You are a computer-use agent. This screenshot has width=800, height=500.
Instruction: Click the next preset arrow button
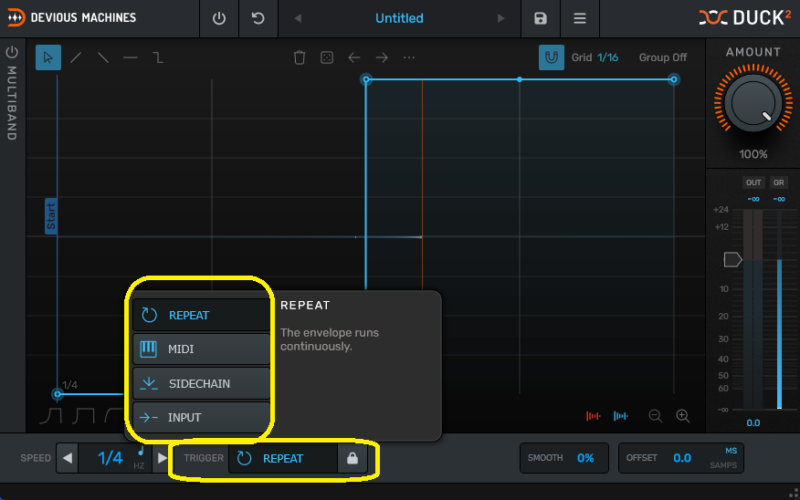(501, 18)
